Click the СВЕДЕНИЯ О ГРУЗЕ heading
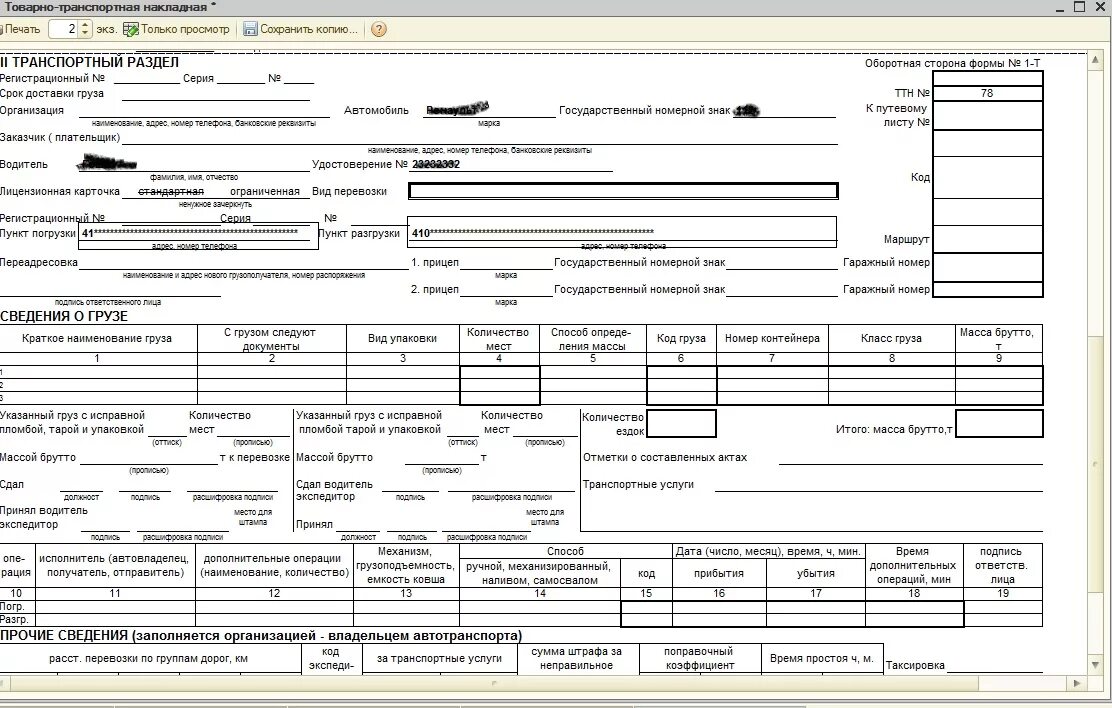This screenshot has width=1112, height=708. [x=64, y=316]
